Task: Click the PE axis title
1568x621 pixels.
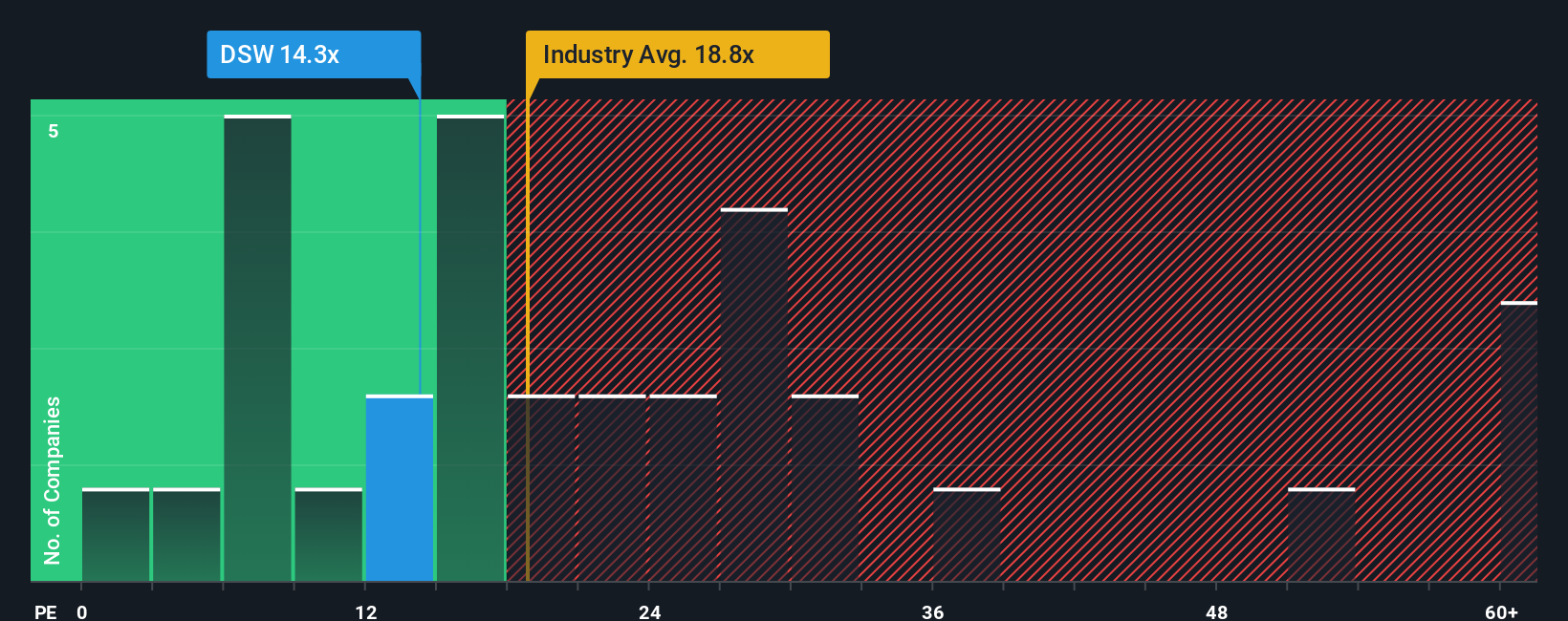Action: pos(46,611)
